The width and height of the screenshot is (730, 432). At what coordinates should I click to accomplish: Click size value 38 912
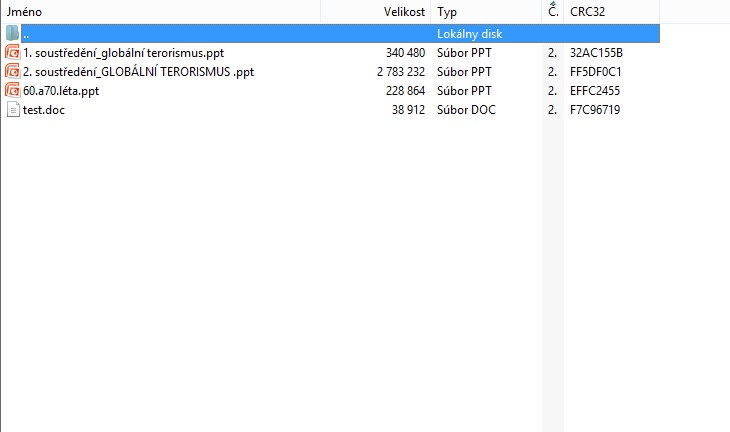point(408,110)
